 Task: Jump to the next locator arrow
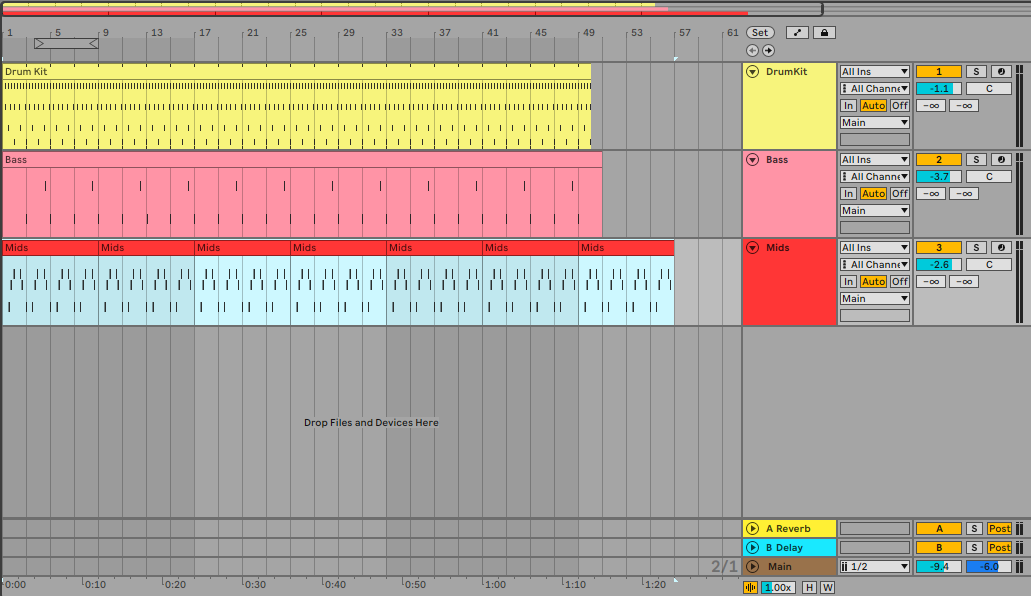coord(768,50)
